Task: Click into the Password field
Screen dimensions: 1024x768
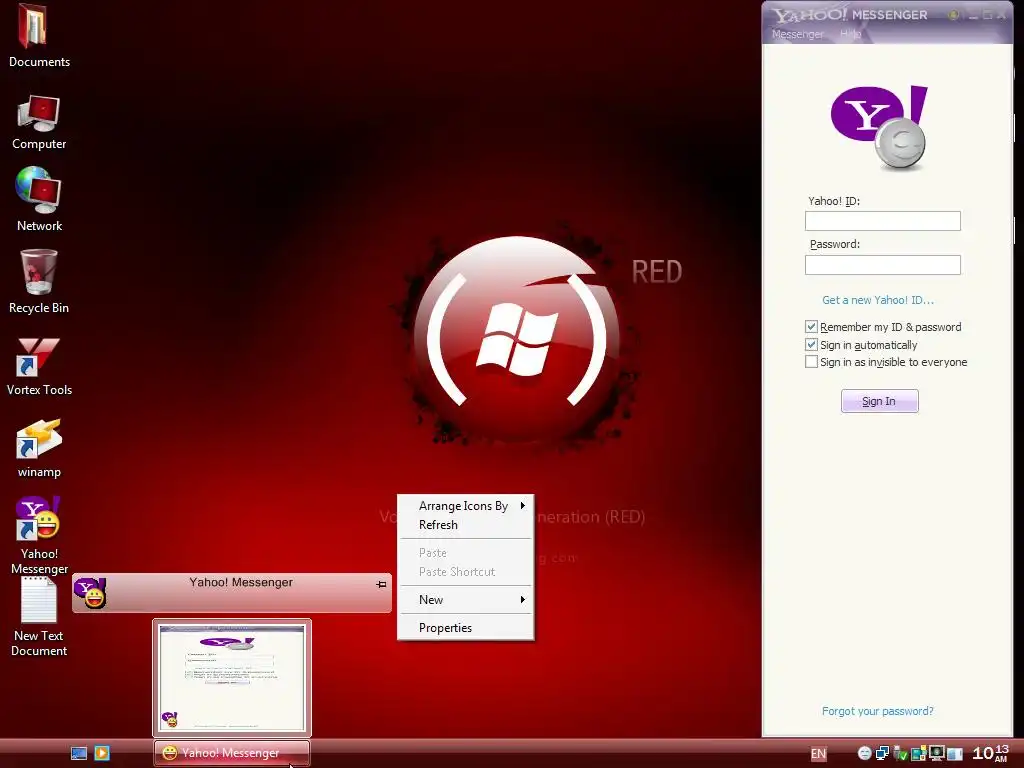Action: [882, 264]
